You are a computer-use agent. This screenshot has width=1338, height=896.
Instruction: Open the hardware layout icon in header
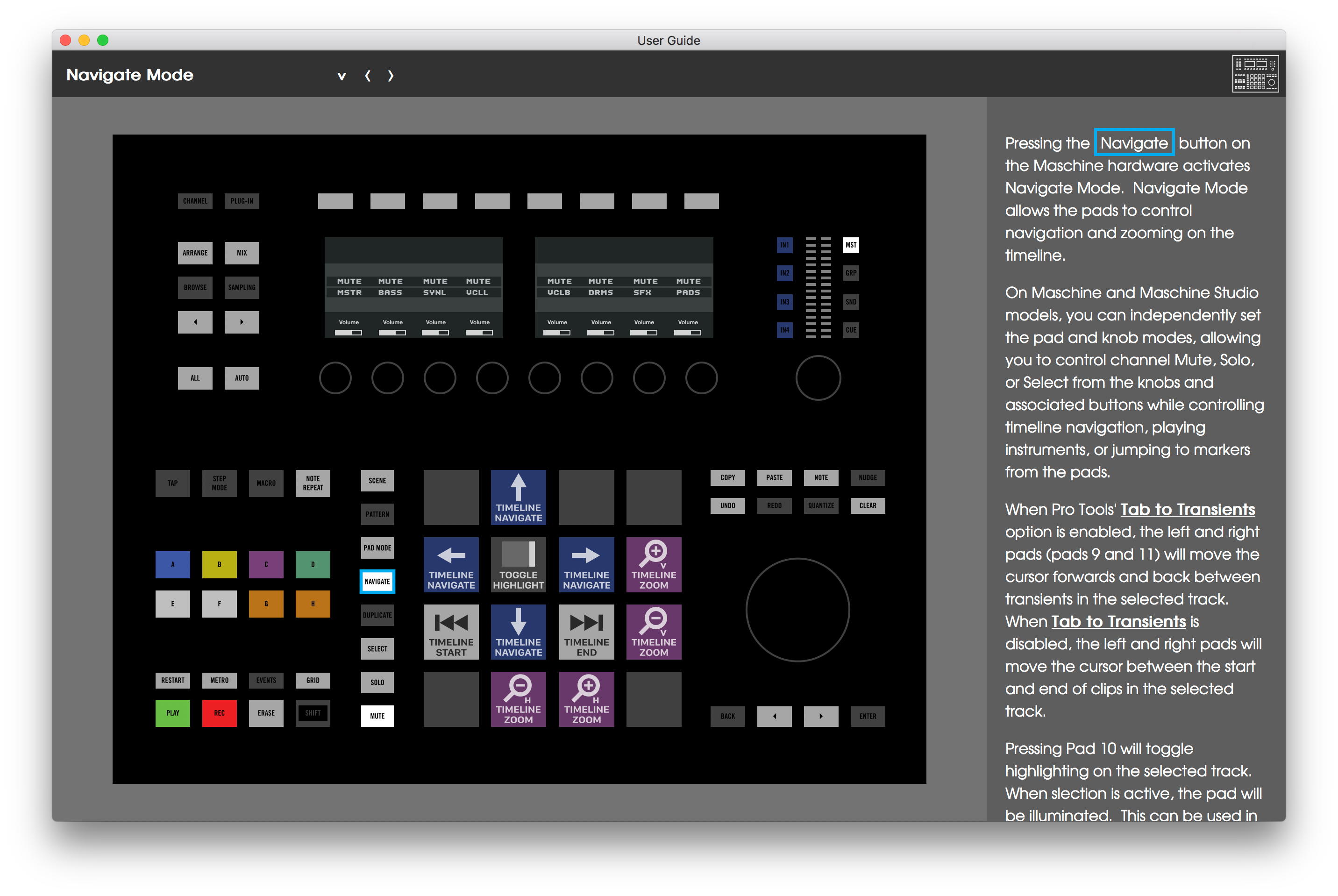1254,74
